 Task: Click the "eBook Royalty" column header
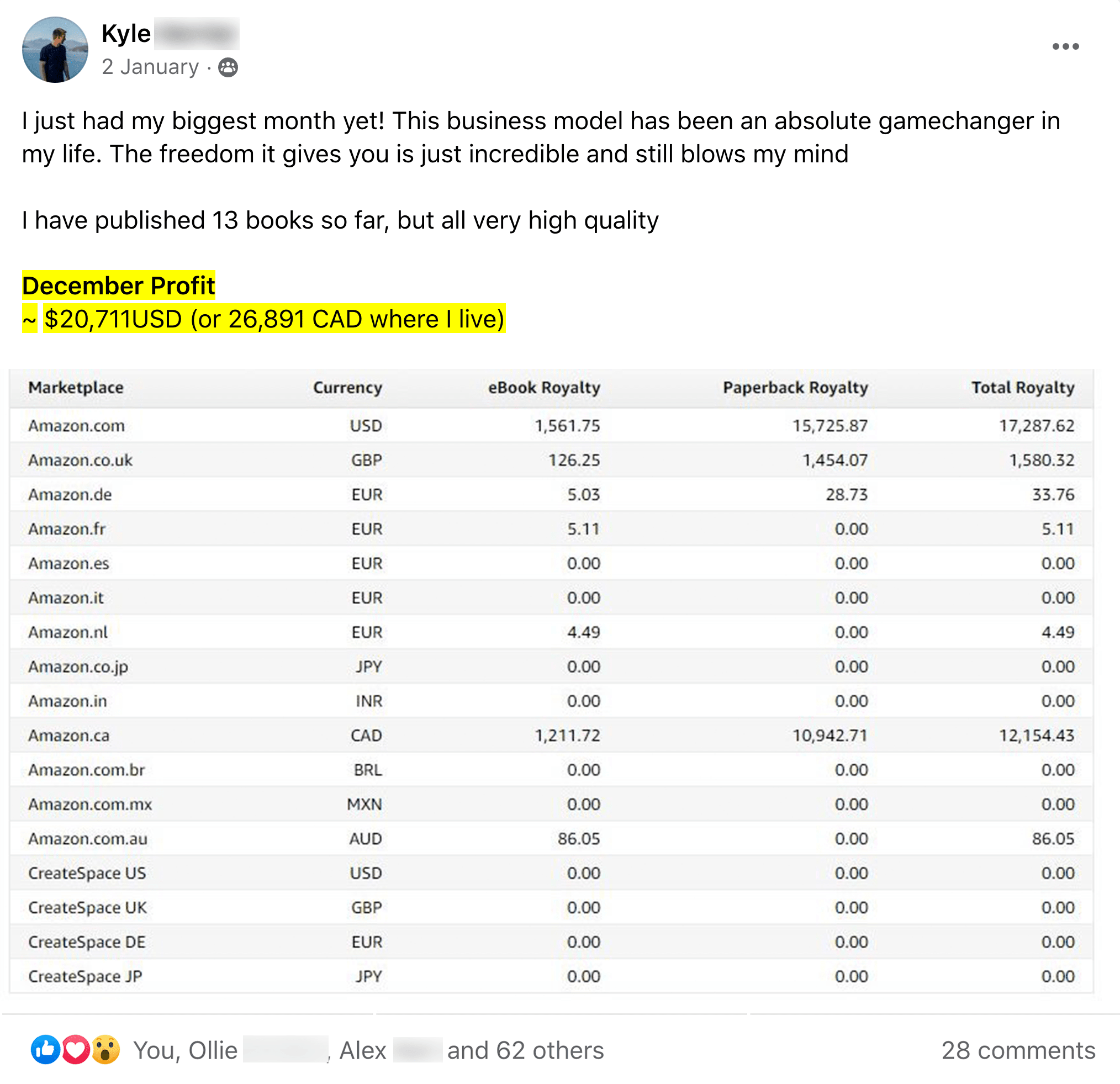[543, 388]
